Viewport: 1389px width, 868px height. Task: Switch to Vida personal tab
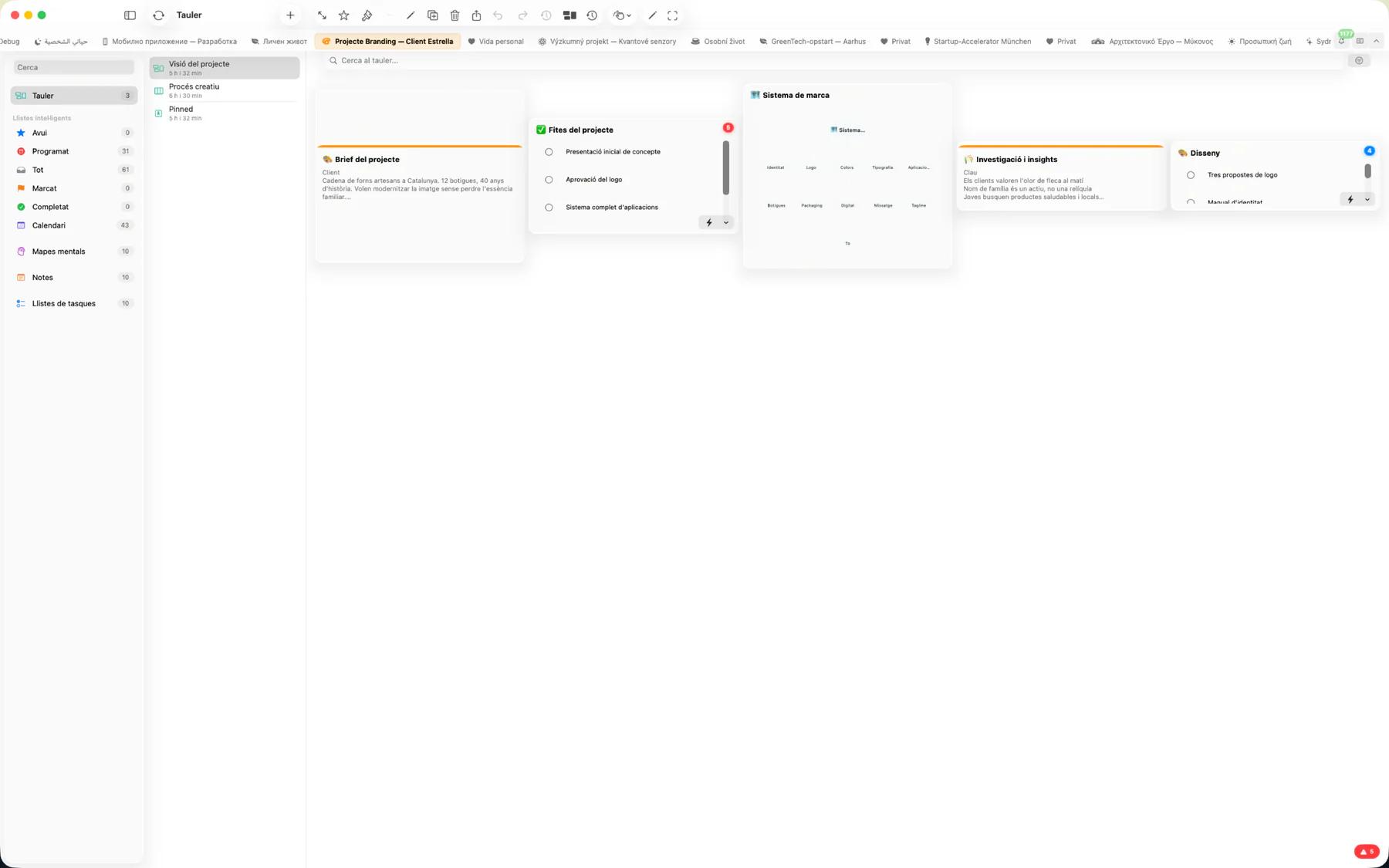tap(495, 42)
